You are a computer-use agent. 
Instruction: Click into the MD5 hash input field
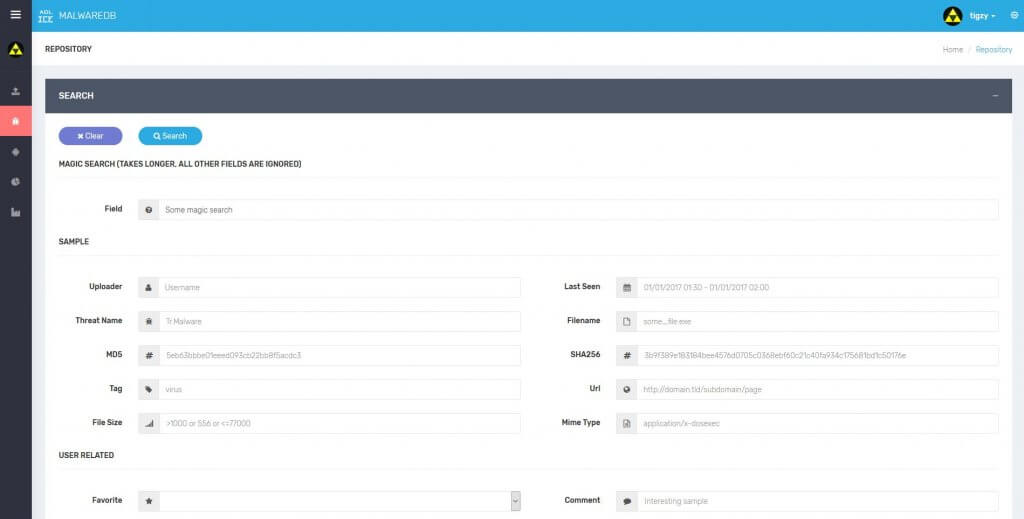tap(339, 356)
